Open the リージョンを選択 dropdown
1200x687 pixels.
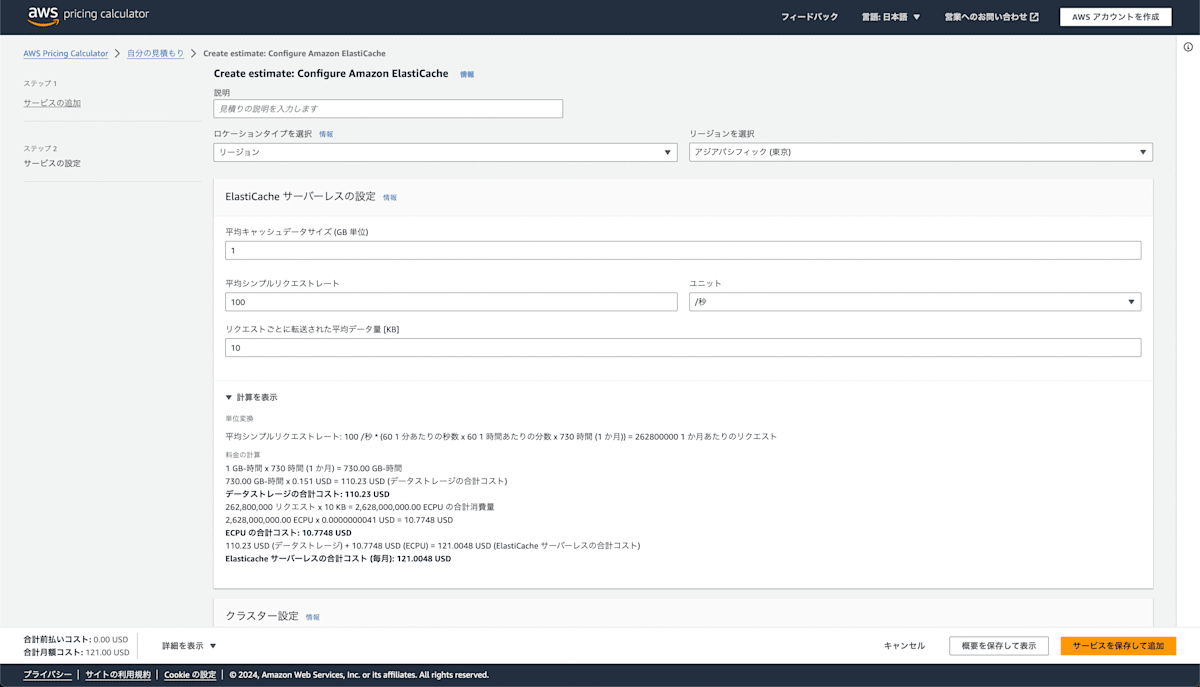pyautogui.click(x=921, y=152)
